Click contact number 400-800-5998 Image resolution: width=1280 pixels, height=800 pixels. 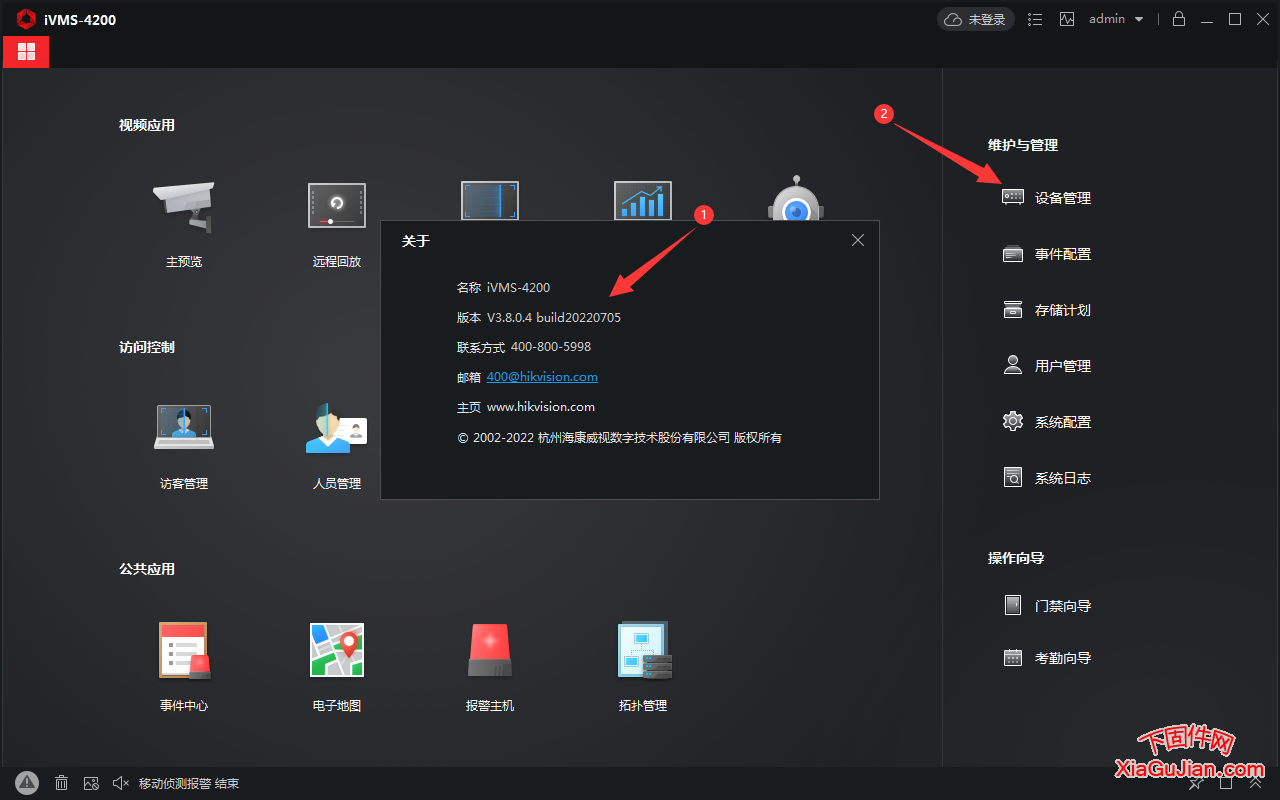click(551, 347)
